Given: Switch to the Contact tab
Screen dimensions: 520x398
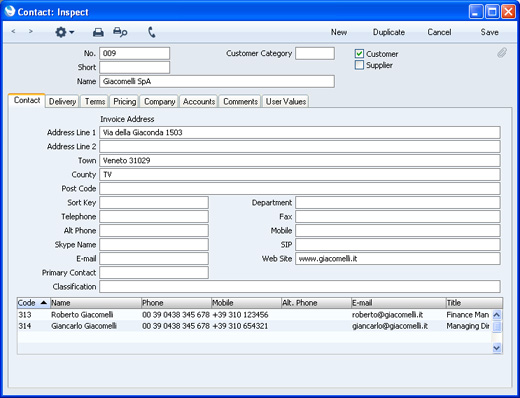Looking at the screenshot, I should tap(27, 100).
